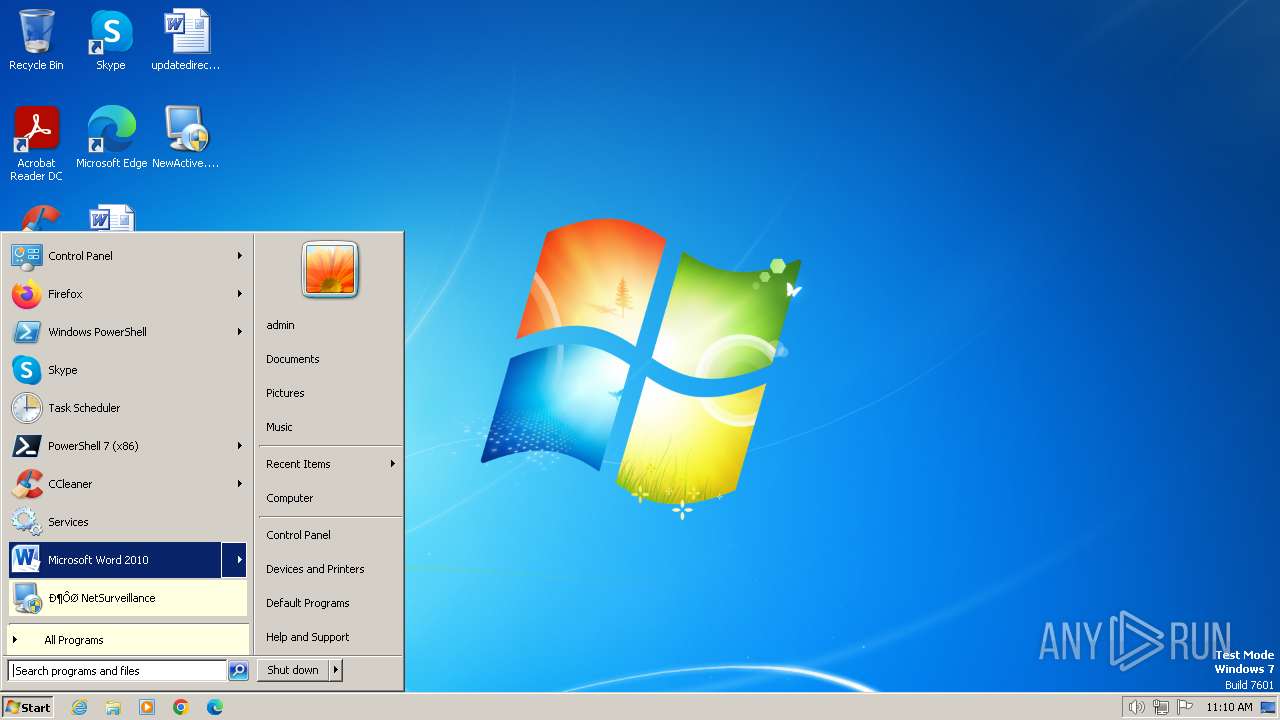Click the Skype icon in Start menu
This screenshot has height=720, width=1280.
(26, 370)
